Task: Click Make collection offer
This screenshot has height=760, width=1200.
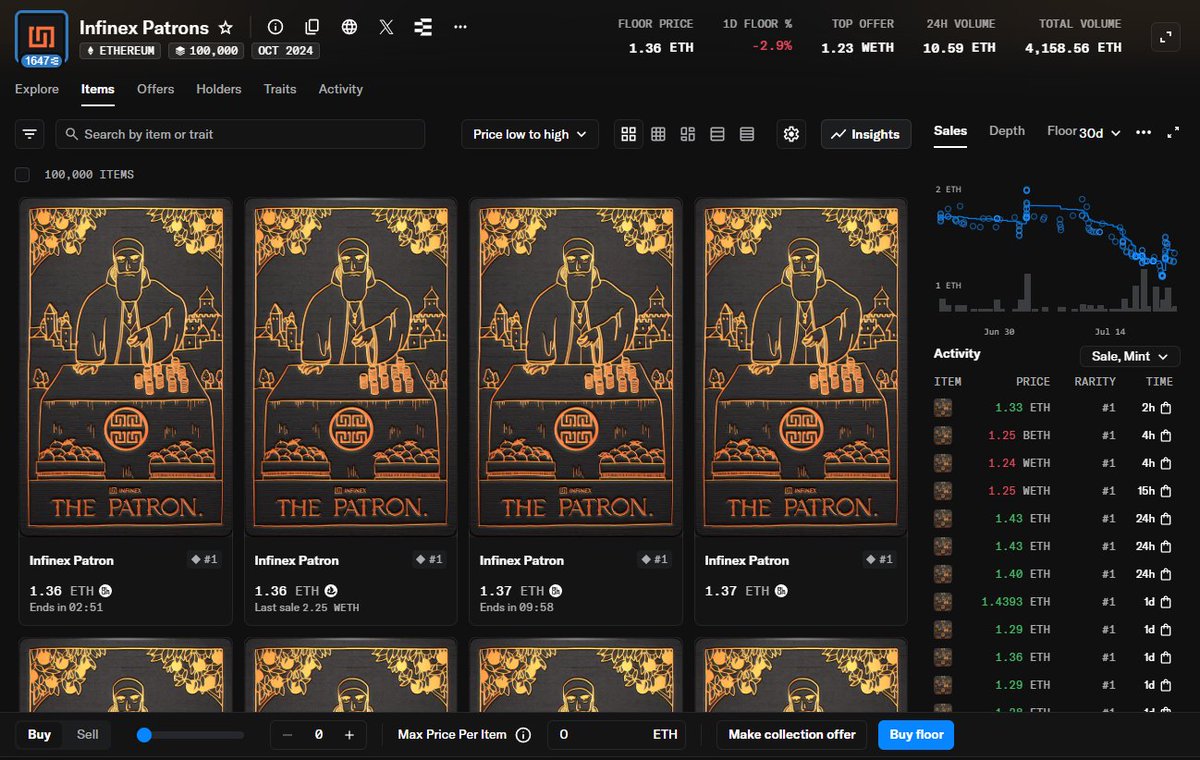Action: coord(792,735)
